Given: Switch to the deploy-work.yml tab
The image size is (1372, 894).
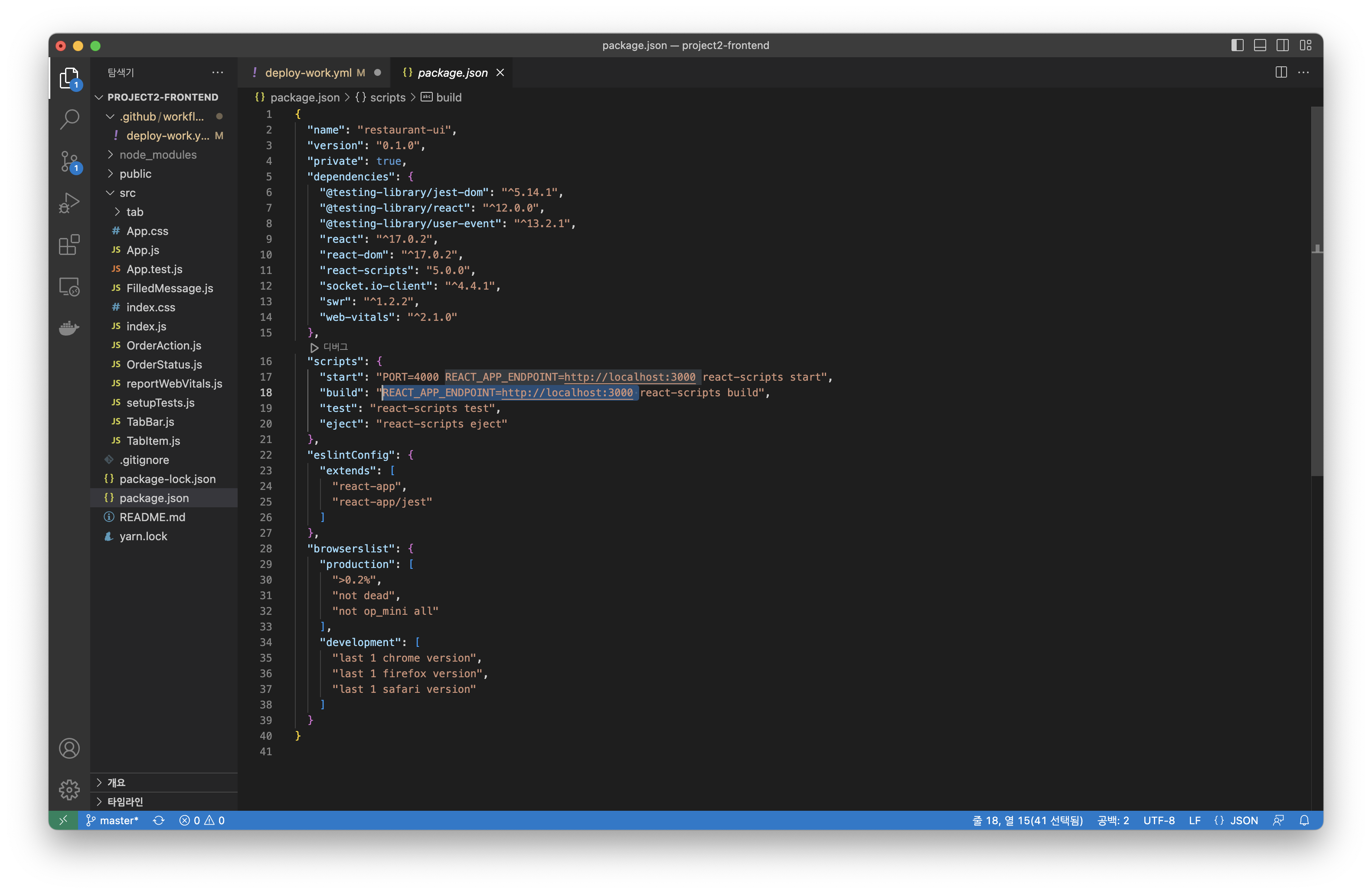Looking at the screenshot, I should coord(308,73).
